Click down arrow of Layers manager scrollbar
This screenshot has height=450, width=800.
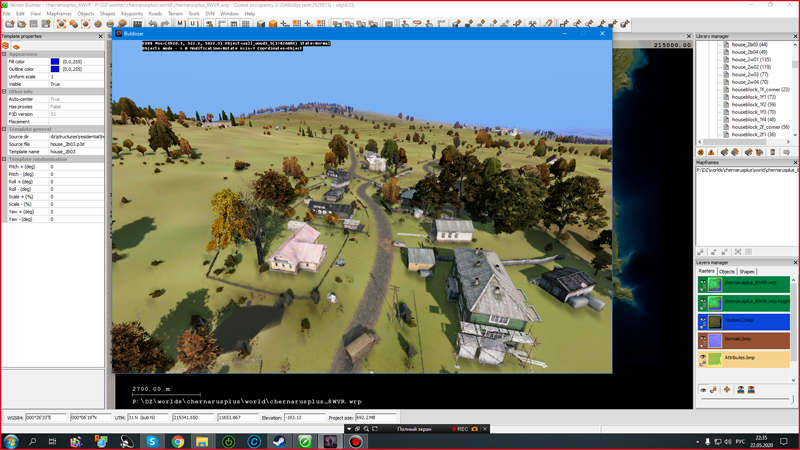[x=793, y=381]
